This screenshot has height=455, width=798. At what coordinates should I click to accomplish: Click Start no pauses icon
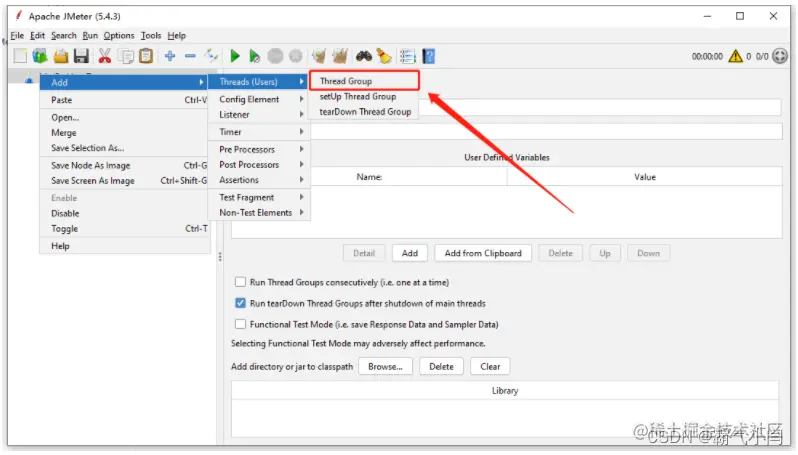coord(254,56)
